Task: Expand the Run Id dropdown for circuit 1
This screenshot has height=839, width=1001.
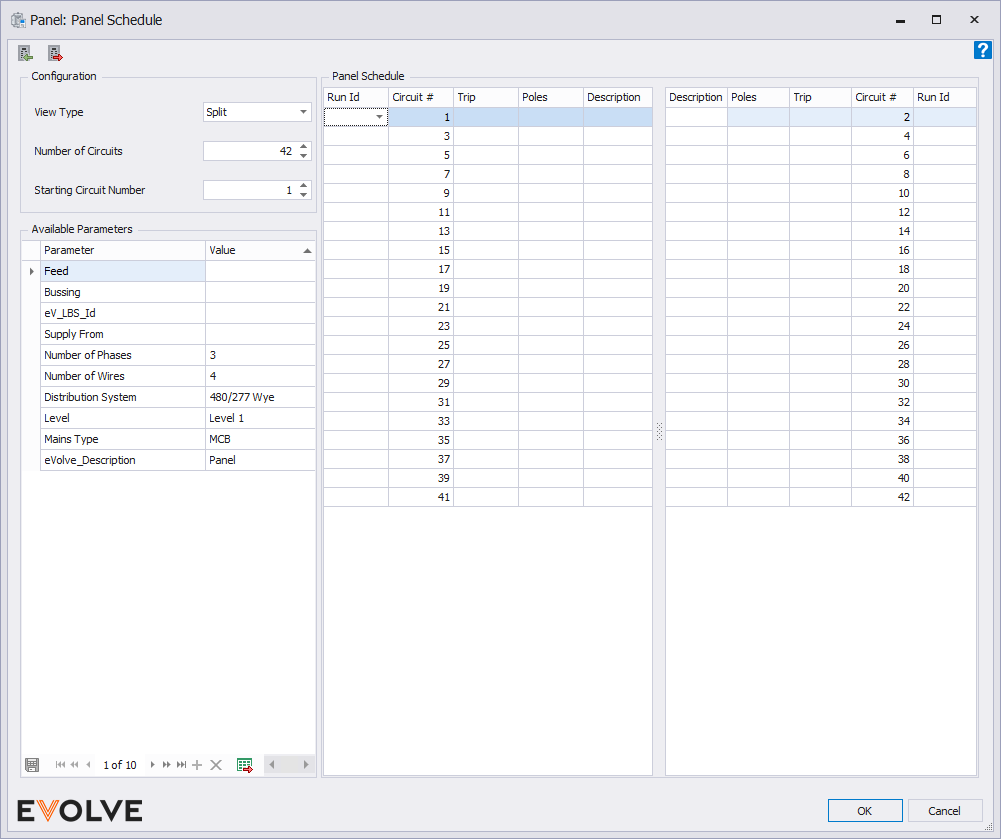Action: pyautogui.click(x=379, y=118)
